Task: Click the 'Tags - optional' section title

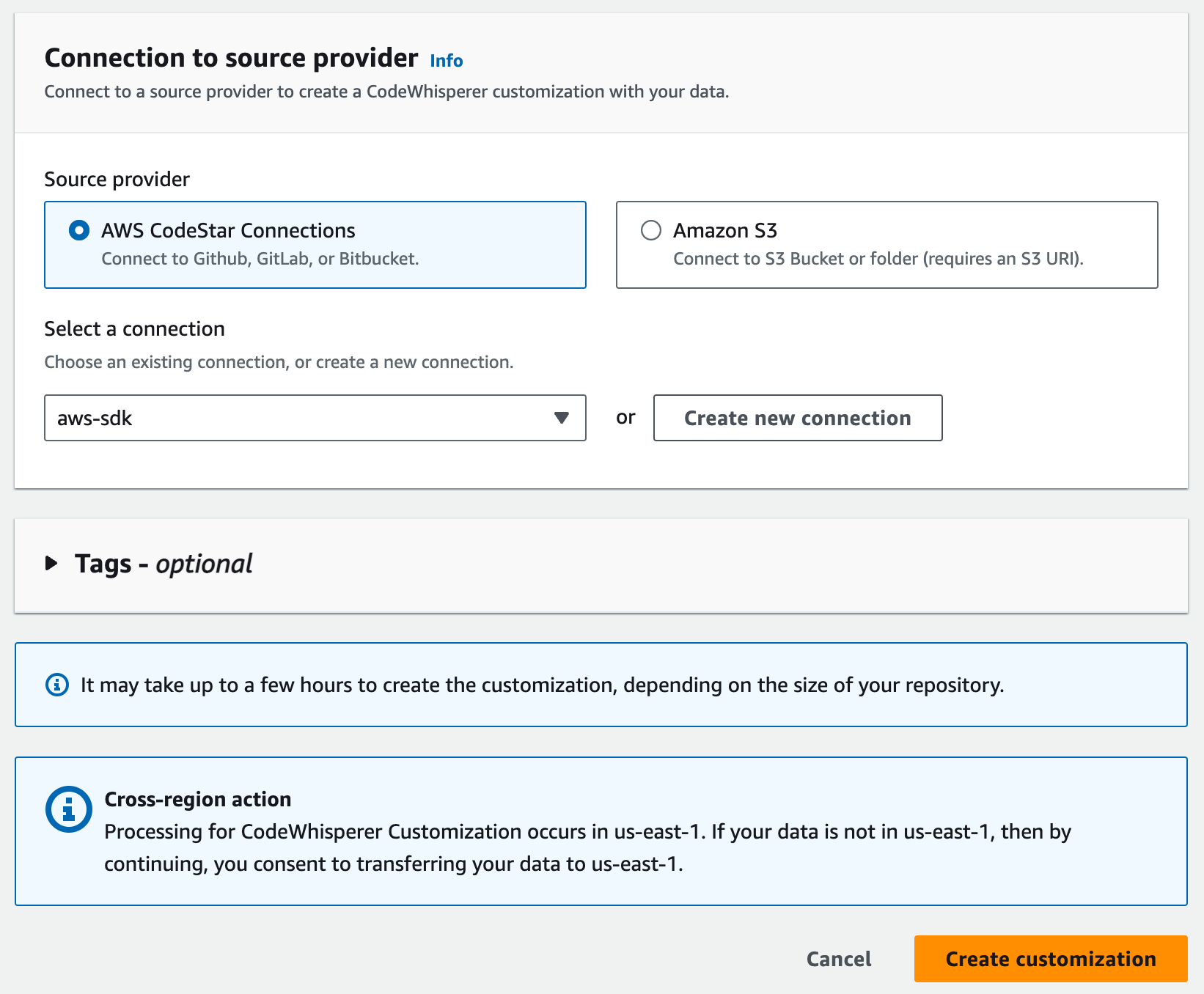Action: click(x=164, y=564)
